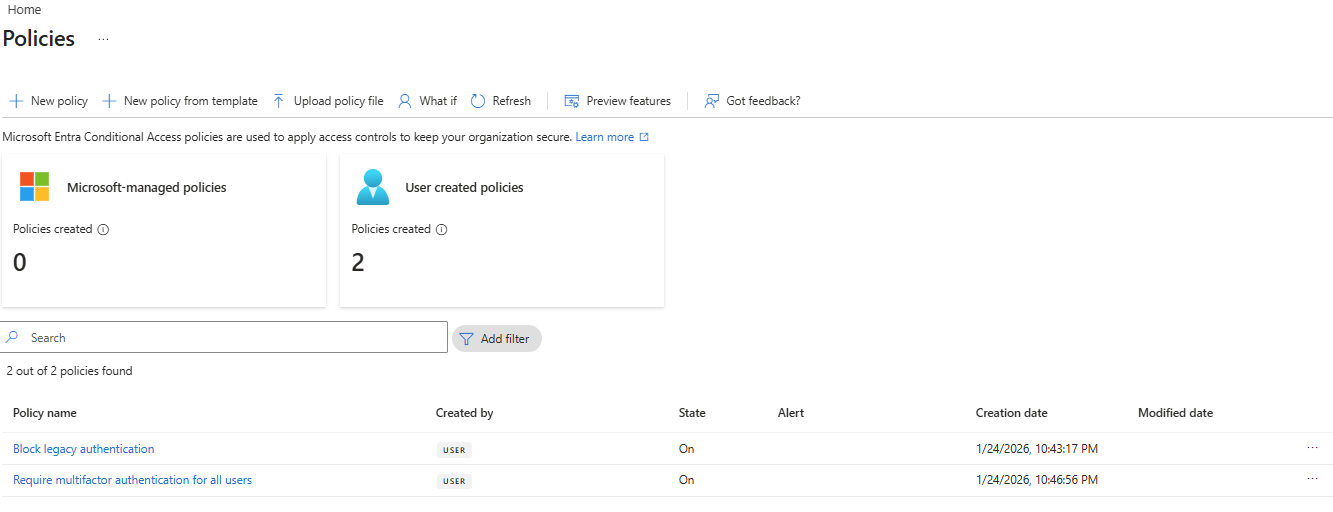Open the What if tool
The width and height of the screenshot is (1333, 512).
click(x=427, y=101)
